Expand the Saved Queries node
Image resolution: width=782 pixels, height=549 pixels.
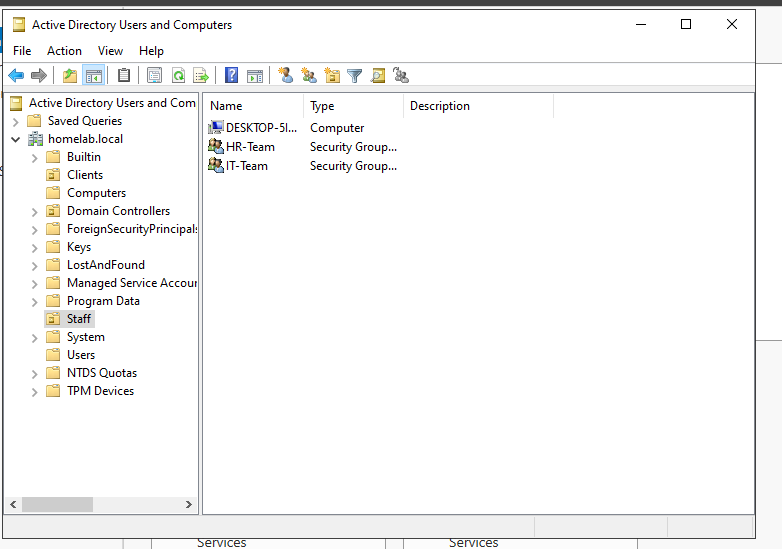click(16, 121)
